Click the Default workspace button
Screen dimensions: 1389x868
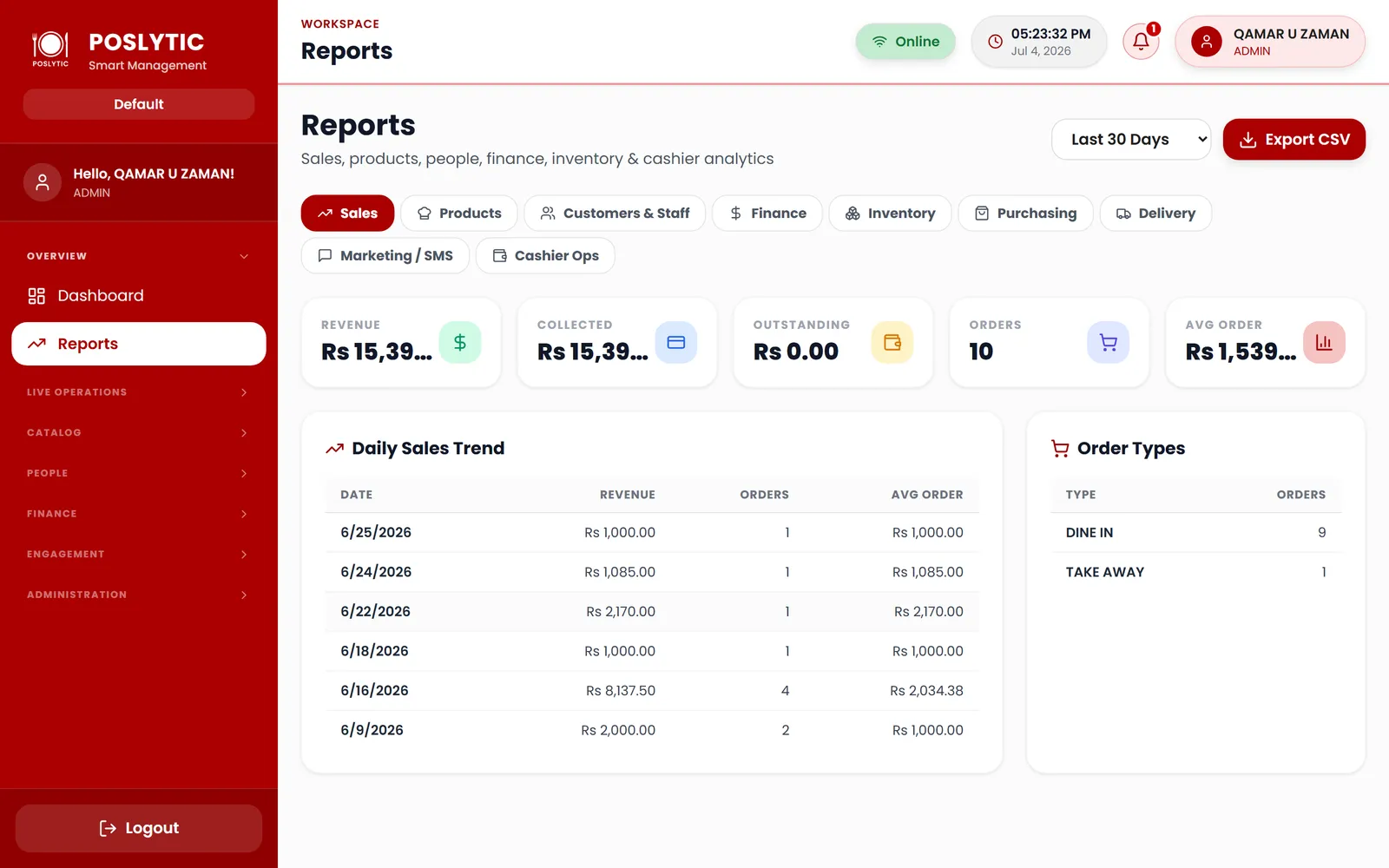[139, 104]
